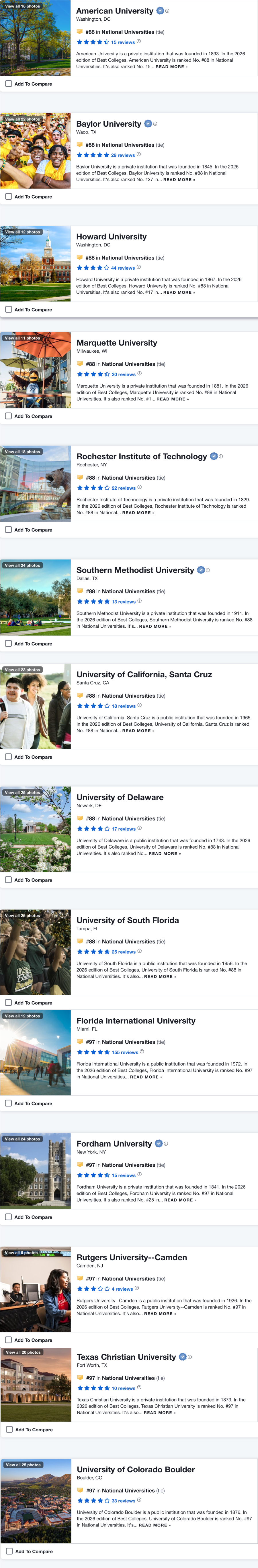
Task: Tick Add To Compare for University of Delaware
Action: pyautogui.click(x=9, y=880)
